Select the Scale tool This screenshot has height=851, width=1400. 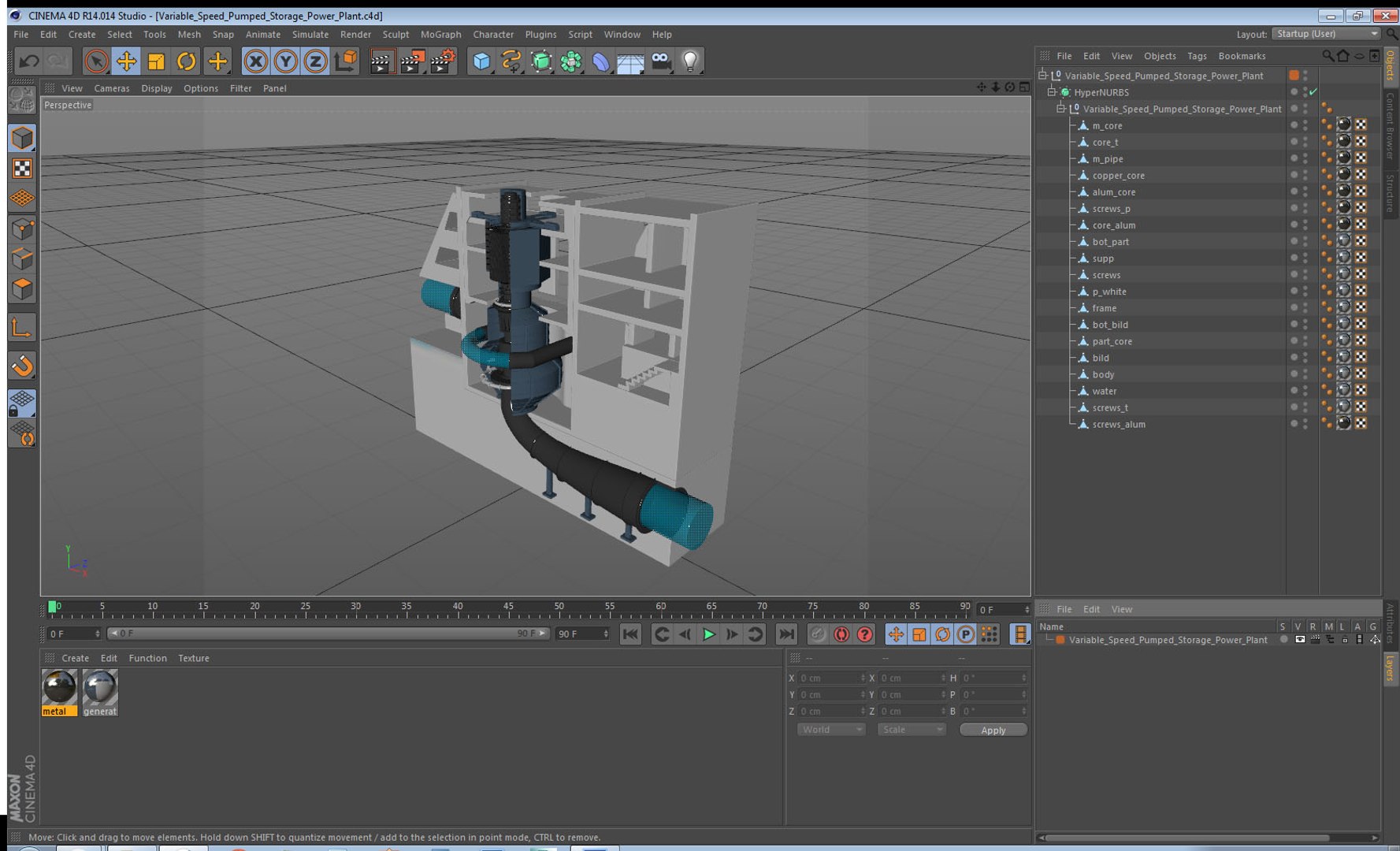click(156, 61)
